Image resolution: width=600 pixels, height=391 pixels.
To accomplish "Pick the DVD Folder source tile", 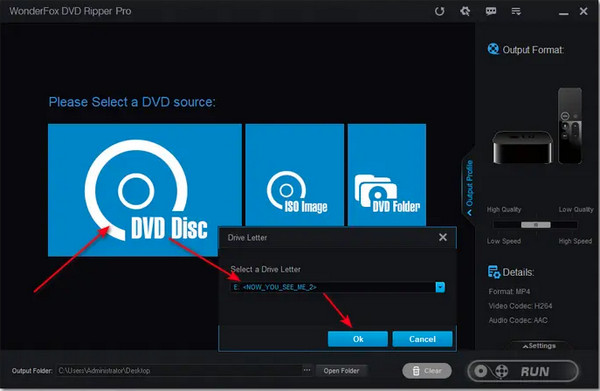I will coord(387,175).
